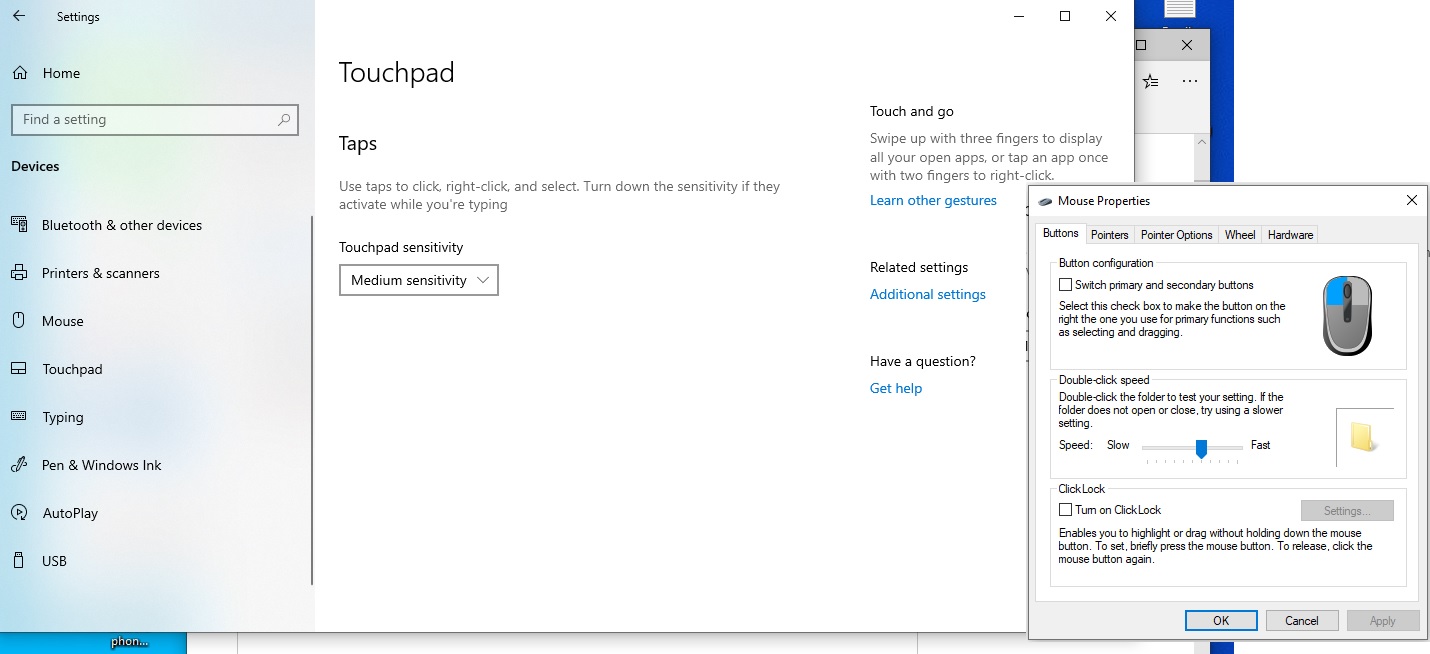The width and height of the screenshot is (1430, 654).
Task: Close the background browser window
Action: (x=1187, y=45)
